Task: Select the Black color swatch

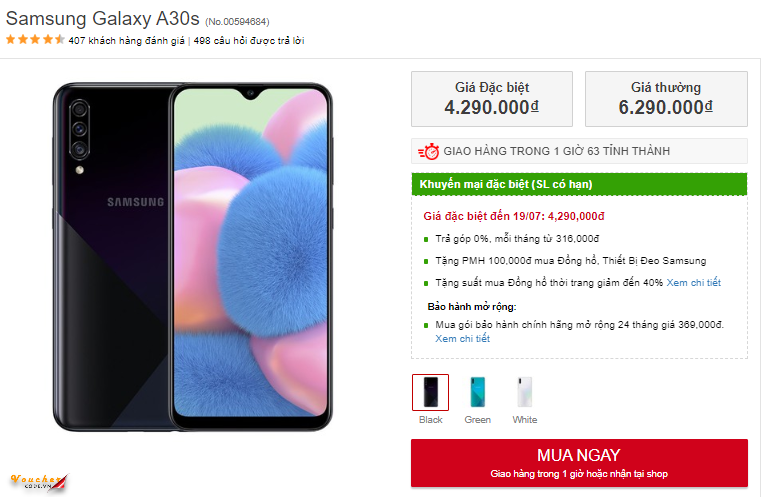Action: pyautogui.click(x=431, y=392)
